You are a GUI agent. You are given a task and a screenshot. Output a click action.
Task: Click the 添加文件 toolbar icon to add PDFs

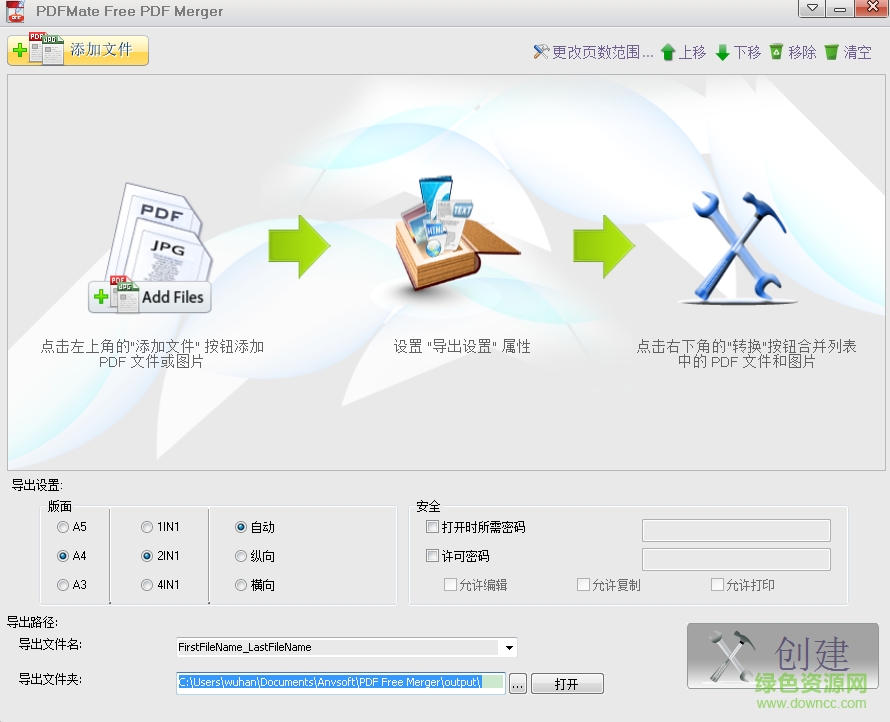pyautogui.click(x=77, y=49)
